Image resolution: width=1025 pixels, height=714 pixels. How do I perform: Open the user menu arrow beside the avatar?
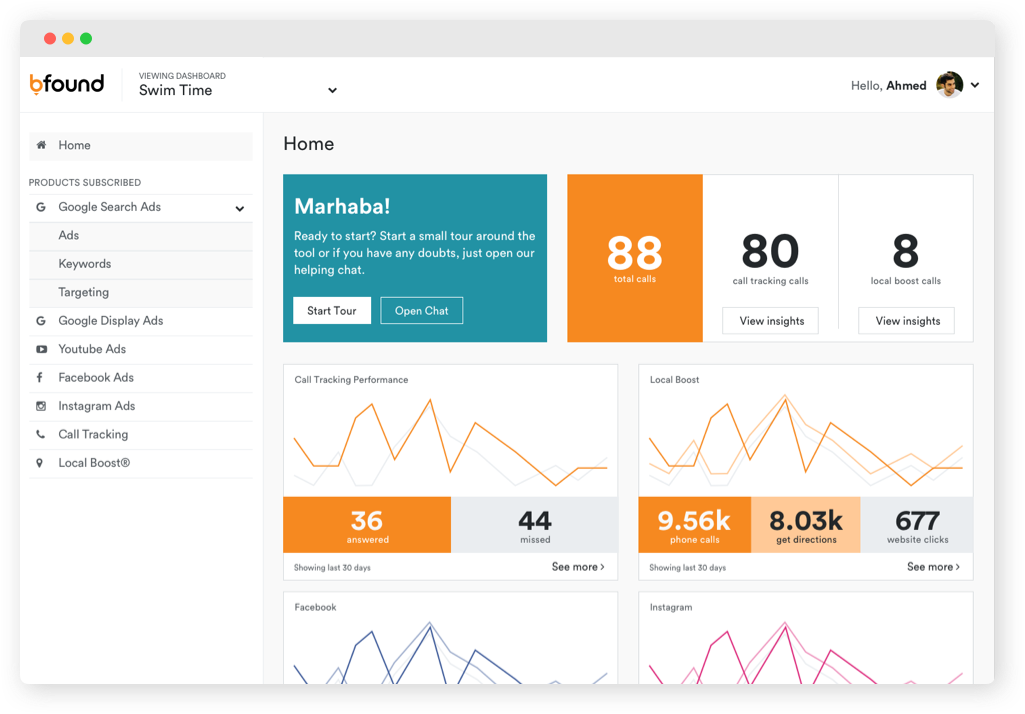coord(975,85)
